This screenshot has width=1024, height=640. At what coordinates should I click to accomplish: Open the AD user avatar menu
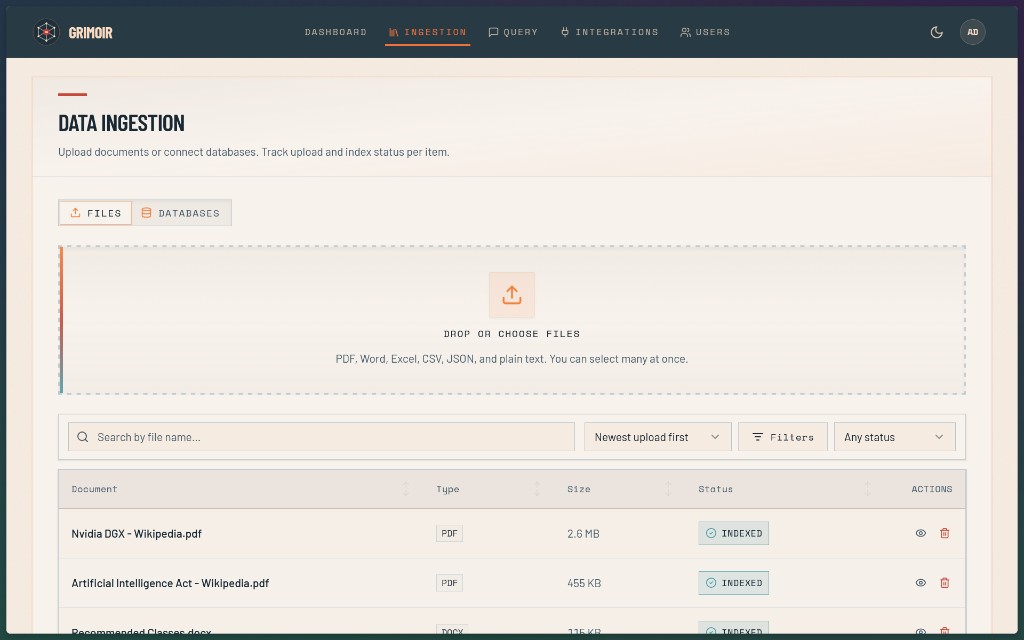click(x=972, y=32)
